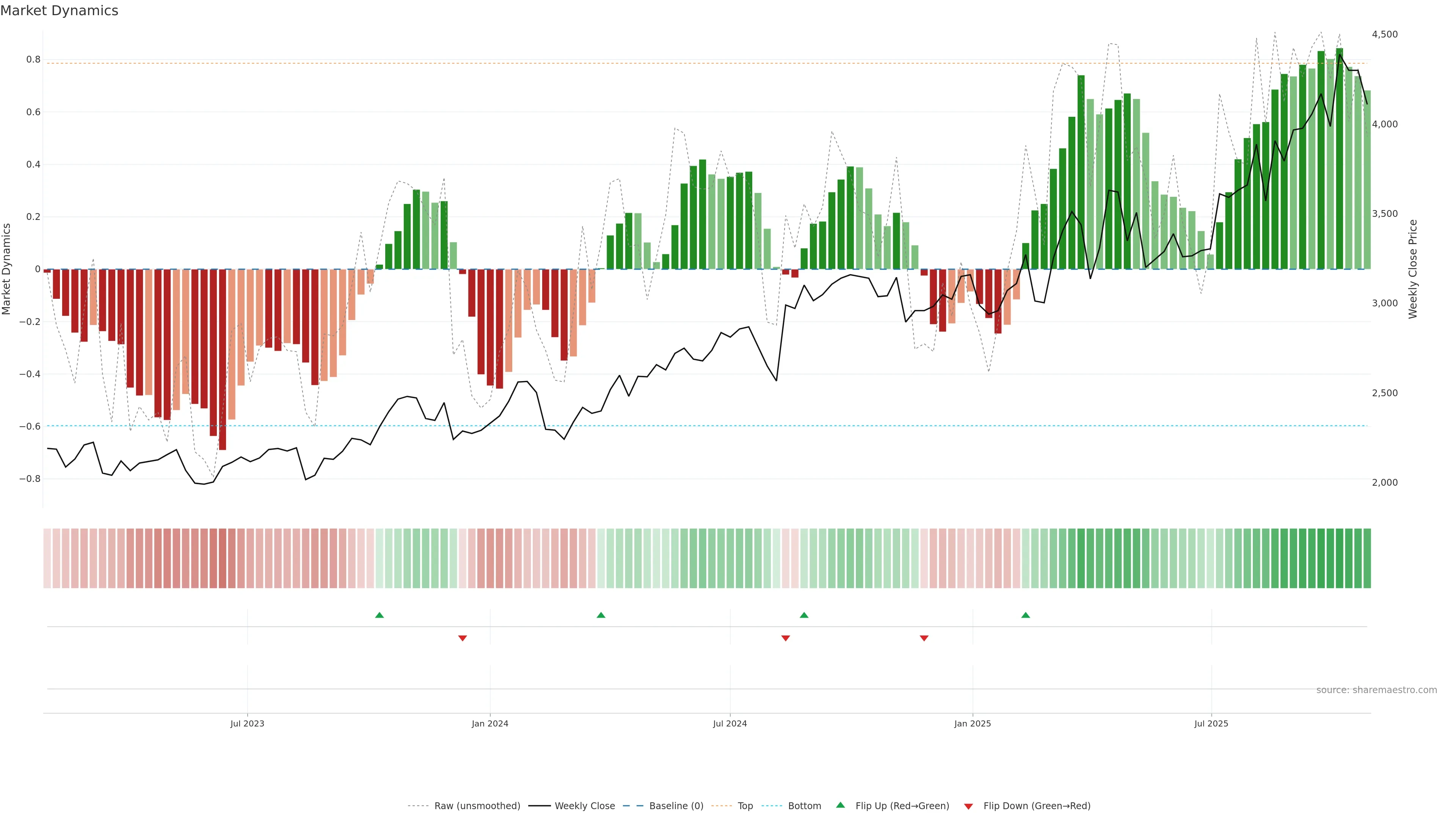
Task: Click the green triangle icon in the Flip Up legend
Action: tap(841, 805)
